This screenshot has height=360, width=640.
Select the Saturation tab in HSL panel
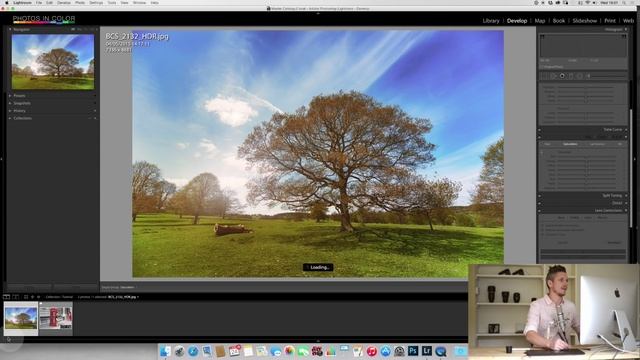pyautogui.click(x=570, y=144)
